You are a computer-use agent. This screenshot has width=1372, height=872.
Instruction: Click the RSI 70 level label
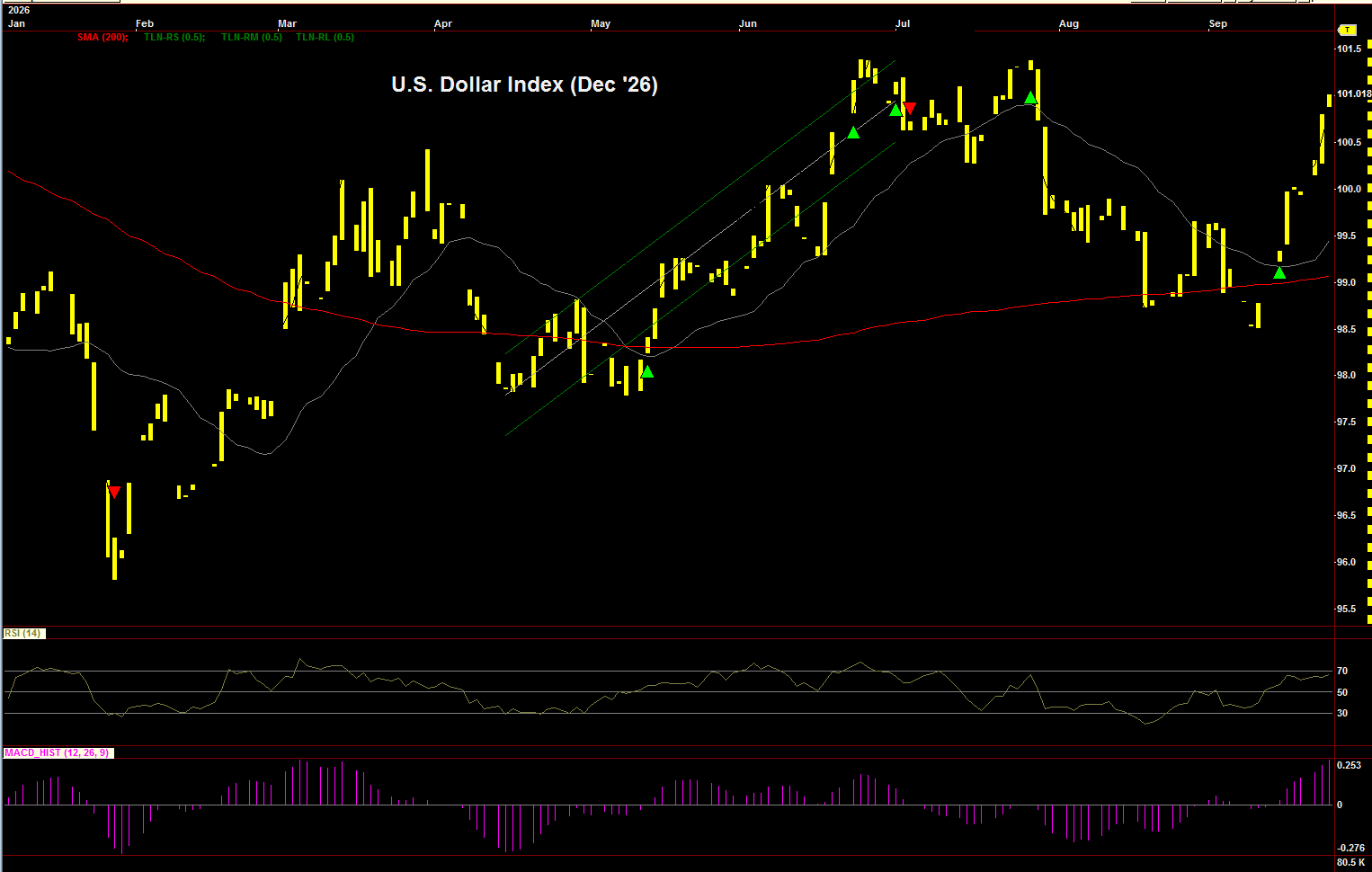coord(1342,671)
